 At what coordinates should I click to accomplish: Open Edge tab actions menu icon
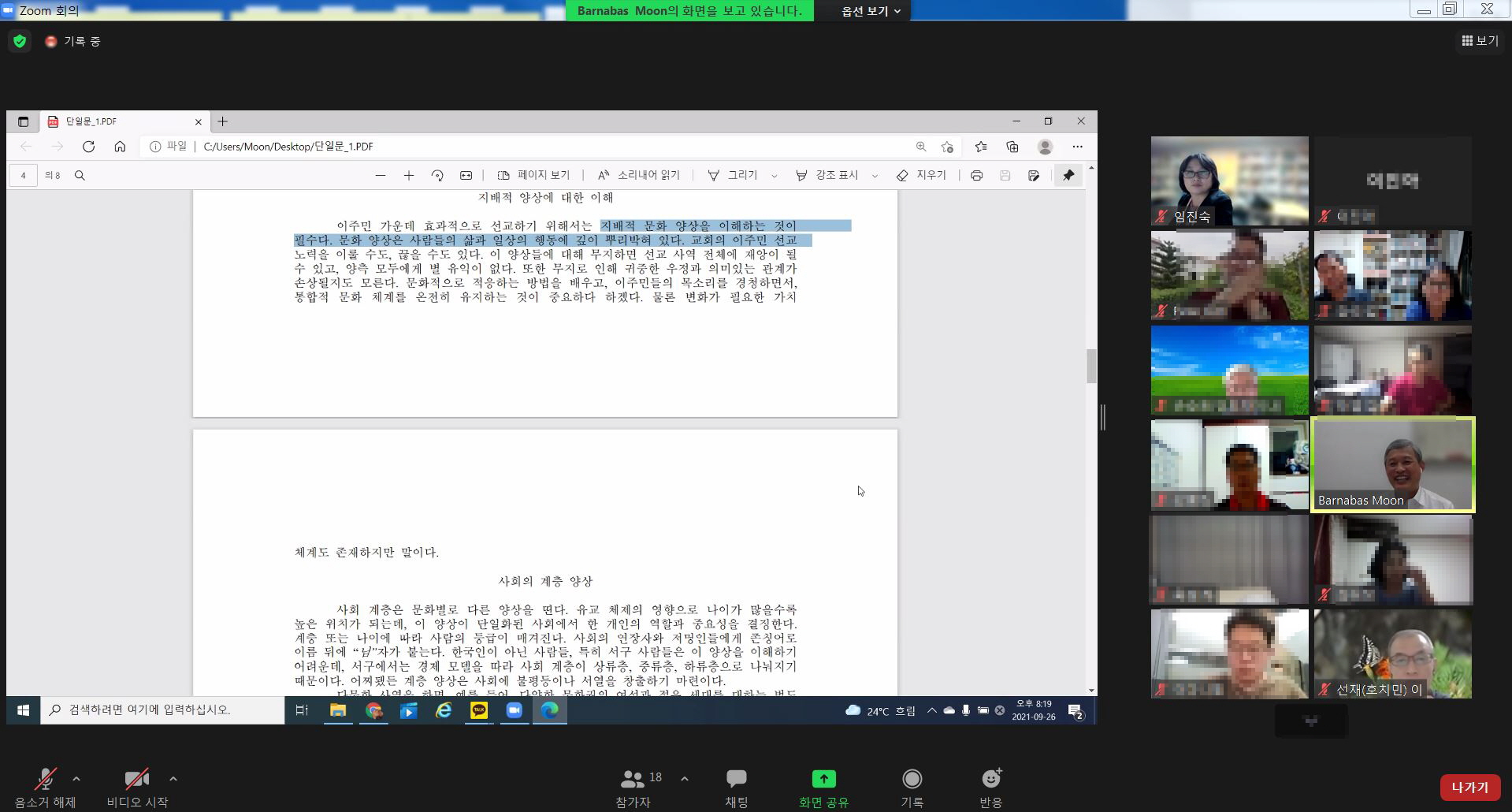point(23,121)
